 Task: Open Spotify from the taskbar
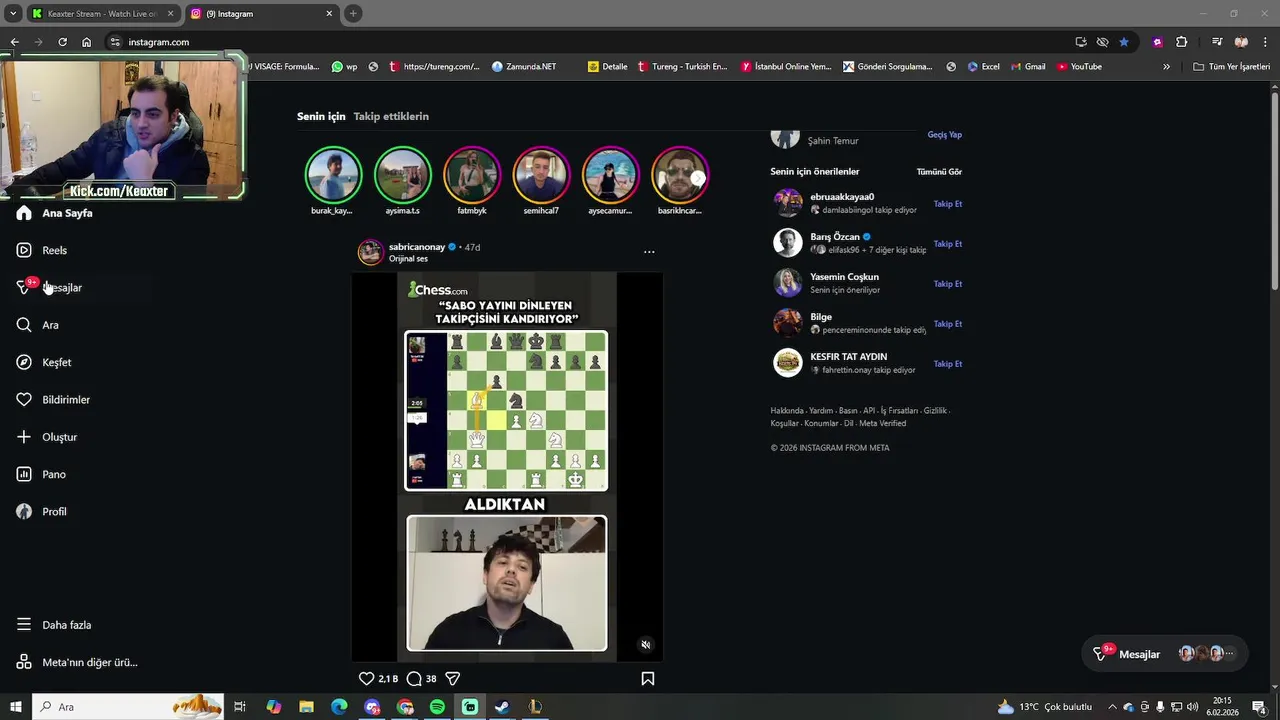coord(437,707)
